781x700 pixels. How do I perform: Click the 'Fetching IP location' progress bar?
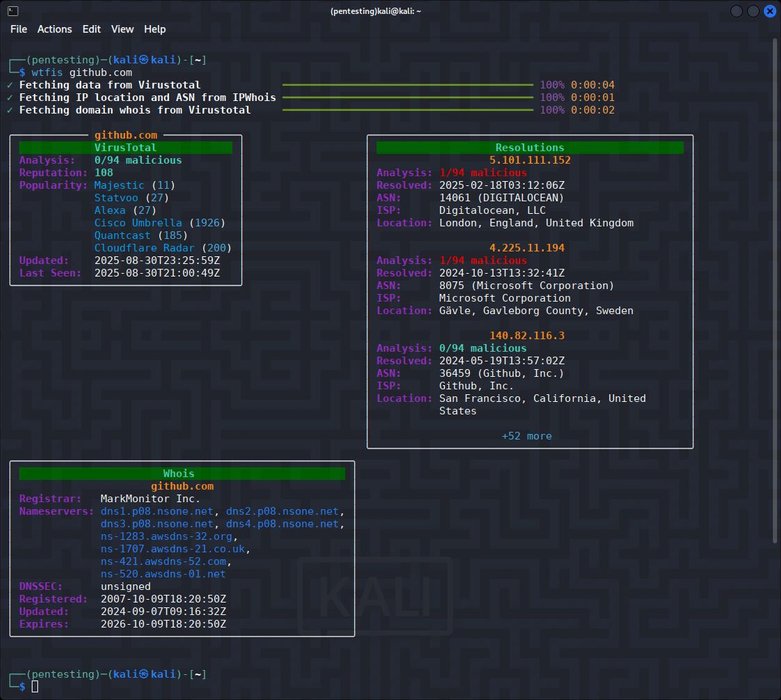point(407,98)
